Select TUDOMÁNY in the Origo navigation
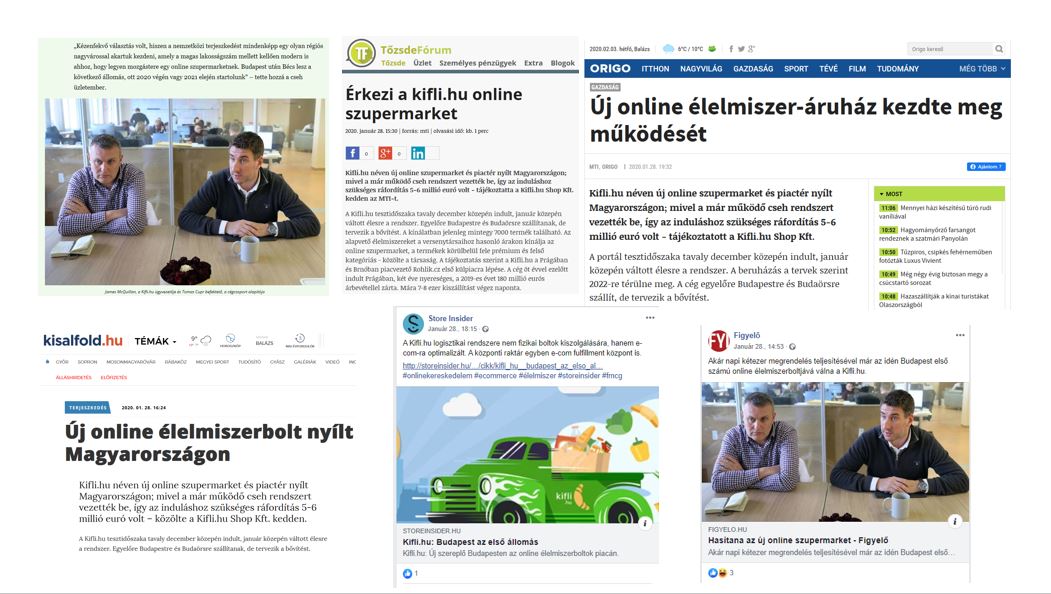1051x594 pixels. 898,69
